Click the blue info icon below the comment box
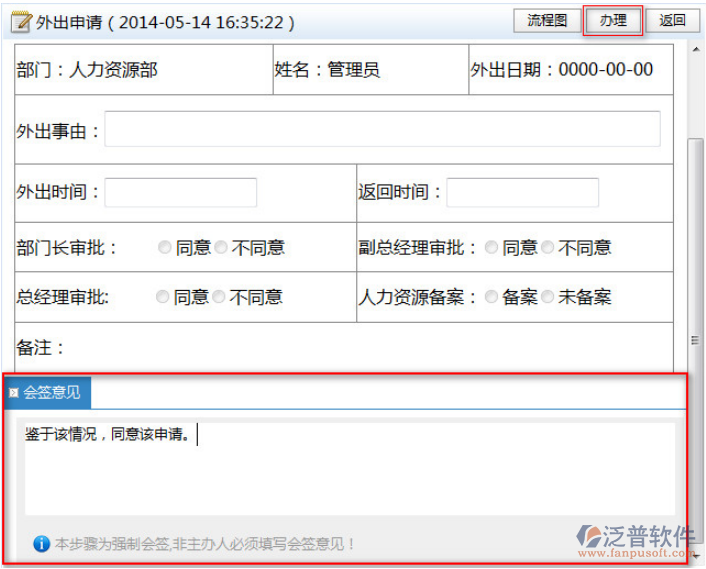 pyautogui.click(x=41, y=544)
